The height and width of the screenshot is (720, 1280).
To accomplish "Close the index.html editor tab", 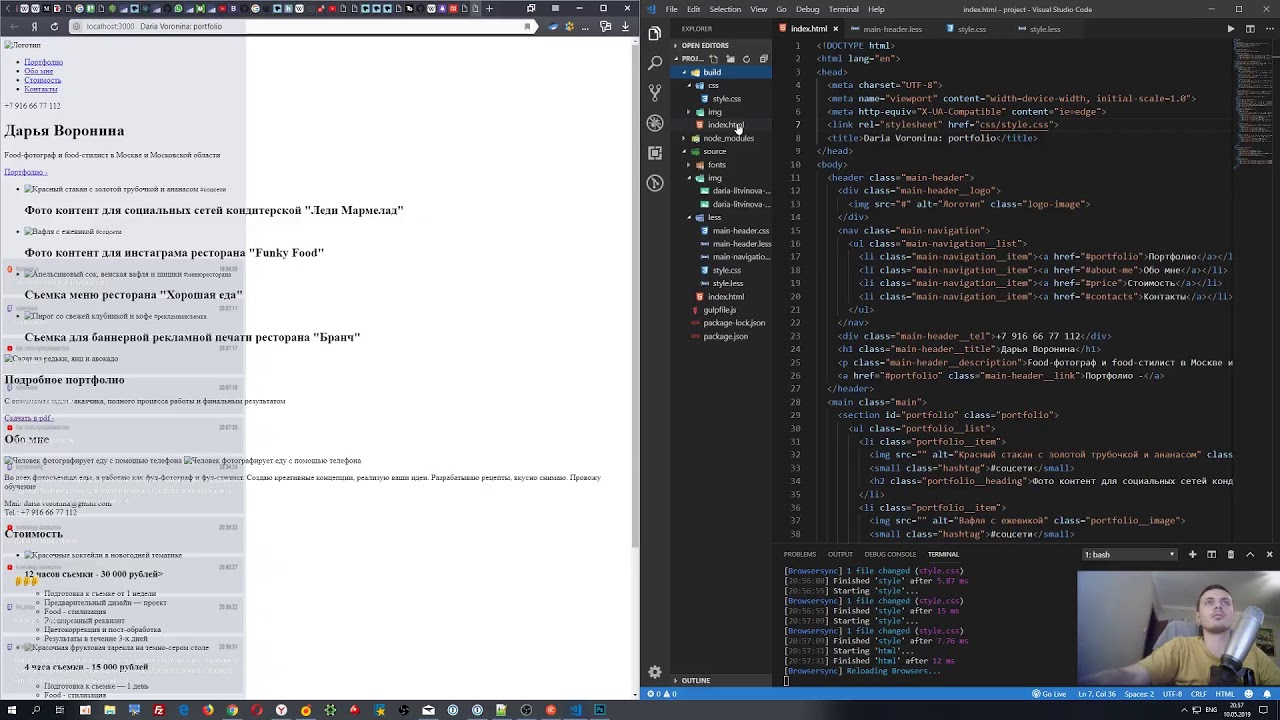I will 836,29.
